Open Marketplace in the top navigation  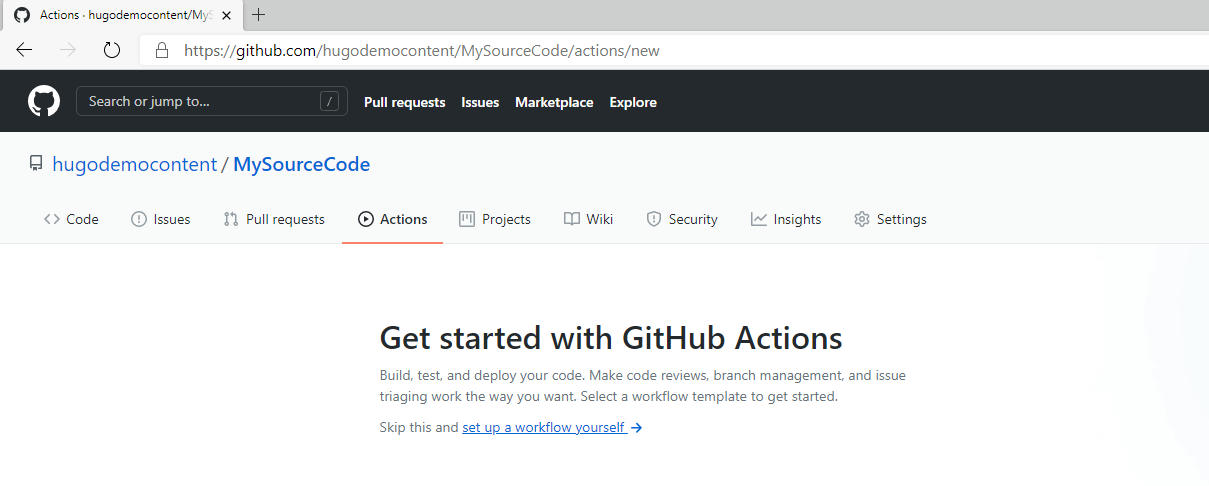click(554, 102)
